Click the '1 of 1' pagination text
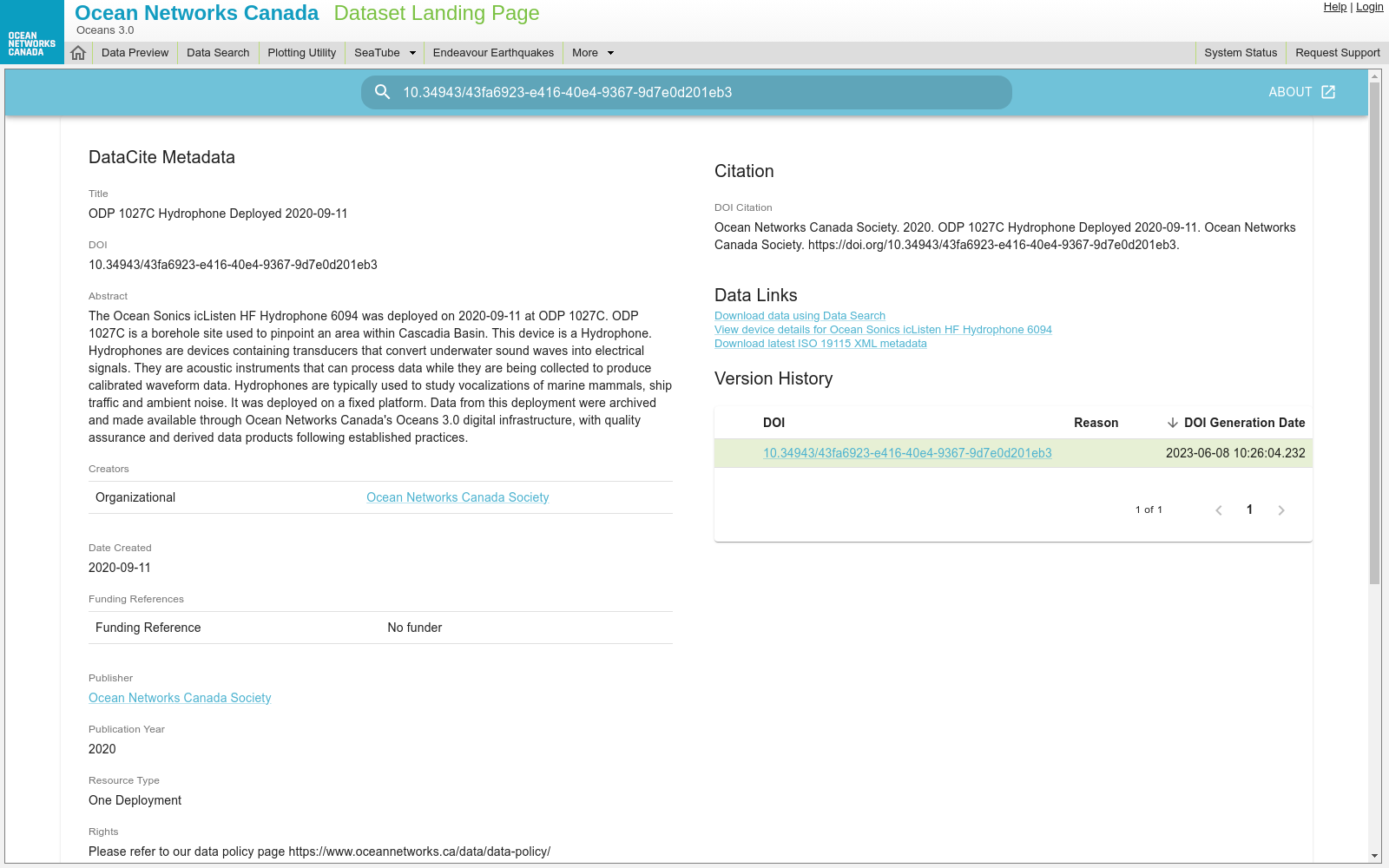 (1149, 510)
